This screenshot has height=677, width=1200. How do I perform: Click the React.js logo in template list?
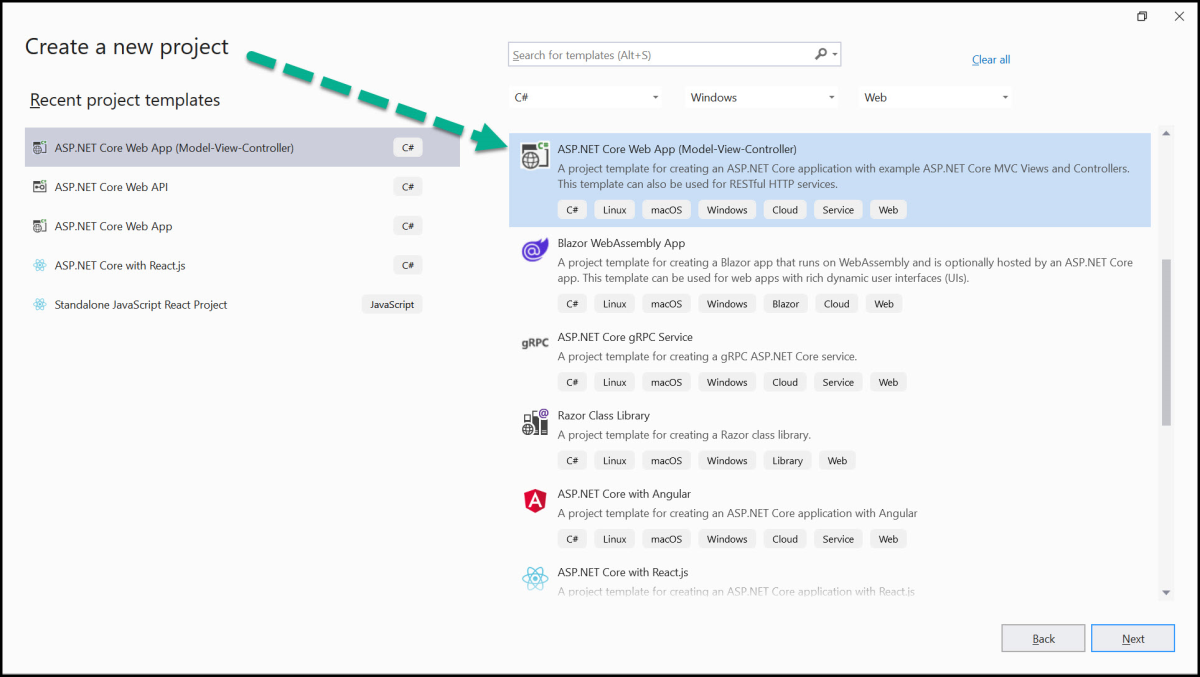pos(535,578)
